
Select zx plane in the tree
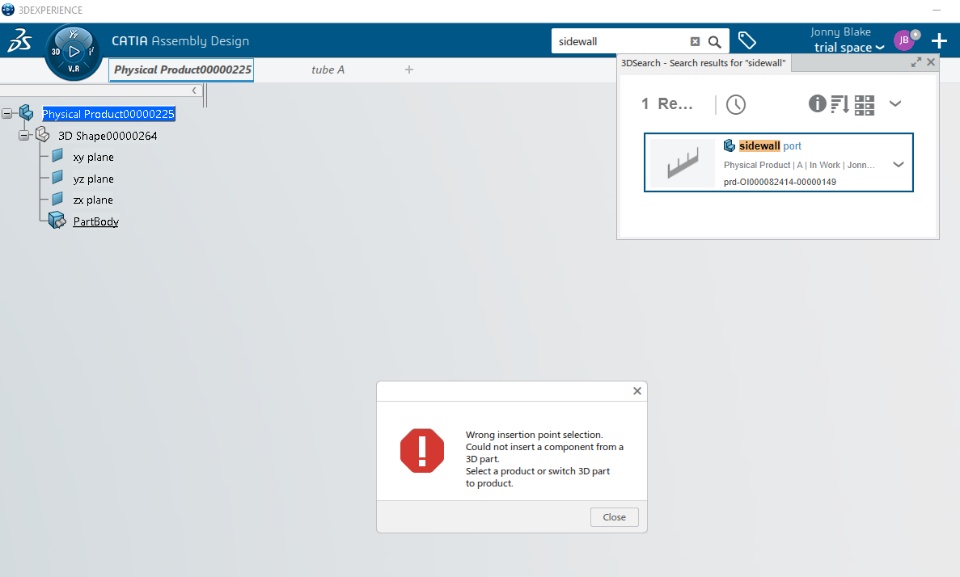pos(92,200)
